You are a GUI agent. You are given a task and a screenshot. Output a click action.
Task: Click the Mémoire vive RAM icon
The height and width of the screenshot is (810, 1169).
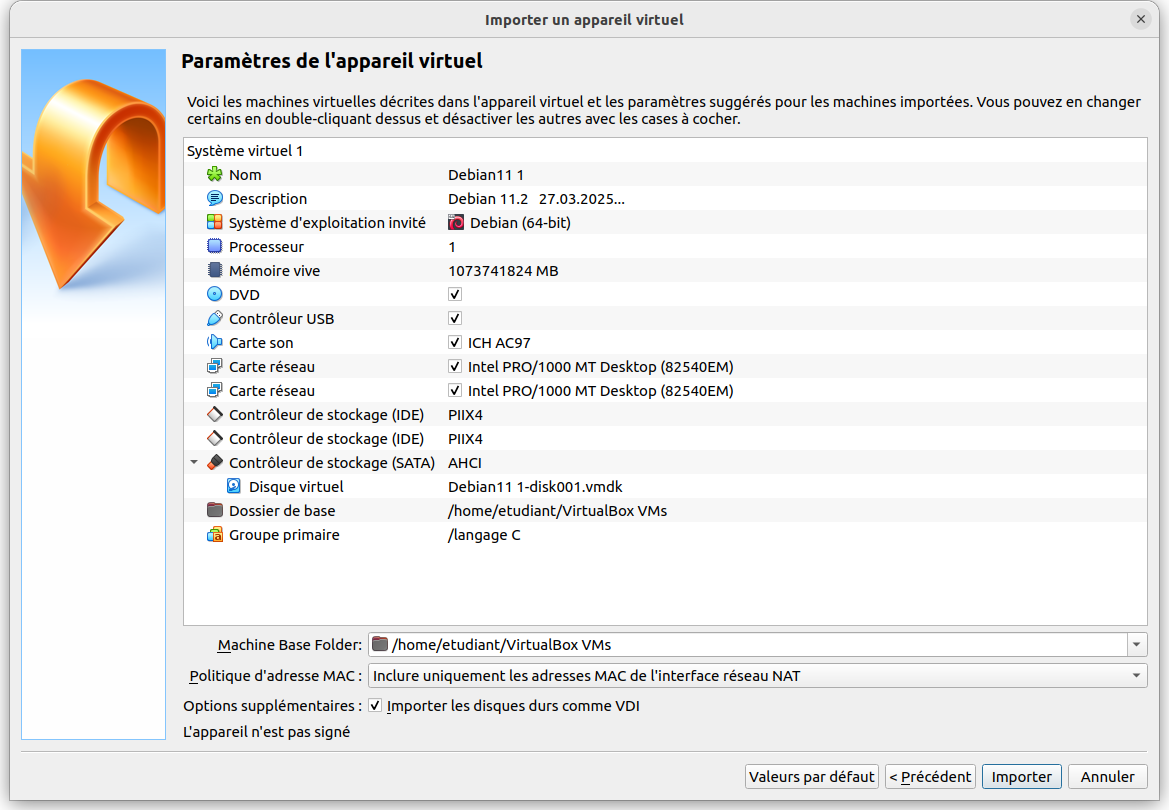click(214, 271)
